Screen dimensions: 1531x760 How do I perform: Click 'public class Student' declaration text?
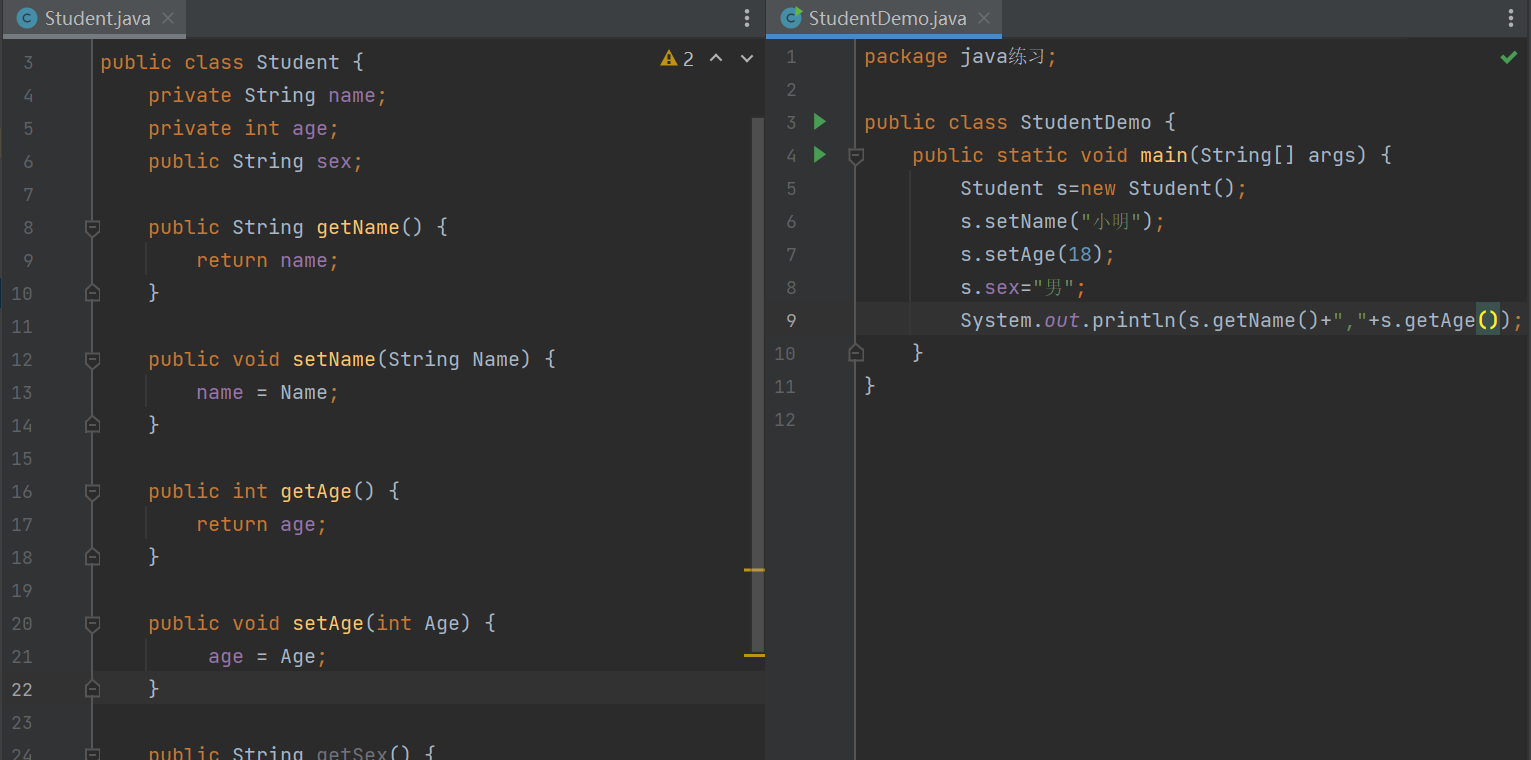(220, 62)
